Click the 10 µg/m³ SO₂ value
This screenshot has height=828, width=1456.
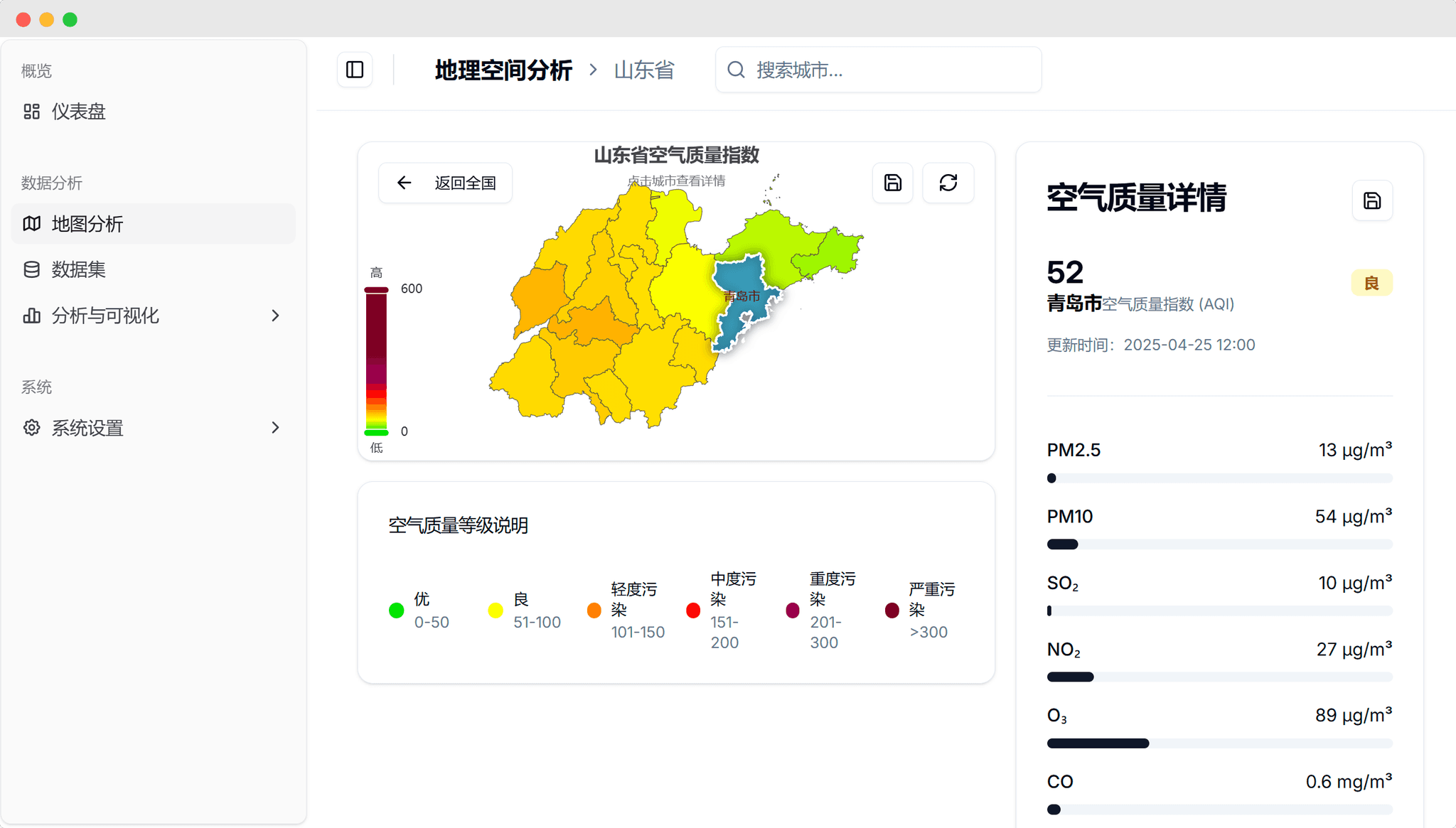point(1355,583)
